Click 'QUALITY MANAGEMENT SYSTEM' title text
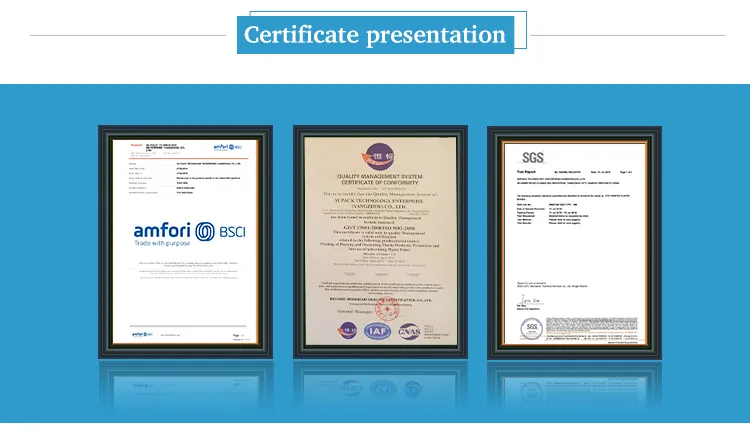This screenshot has height=436, width=750. coord(380,176)
